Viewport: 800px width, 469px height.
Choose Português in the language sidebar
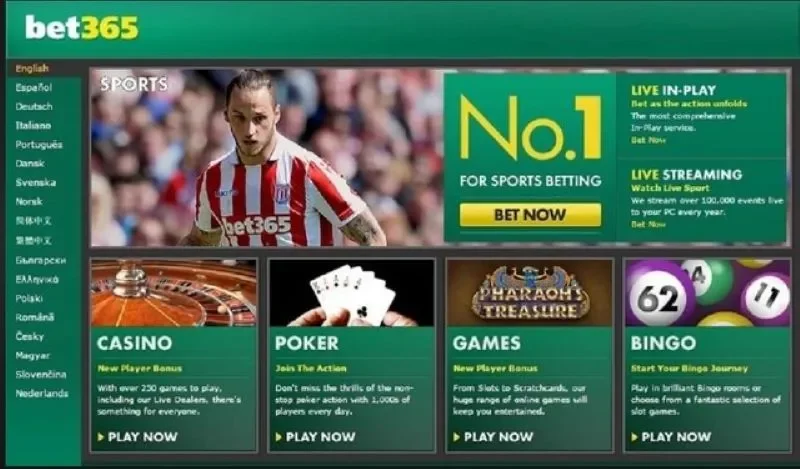click(x=39, y=144)
